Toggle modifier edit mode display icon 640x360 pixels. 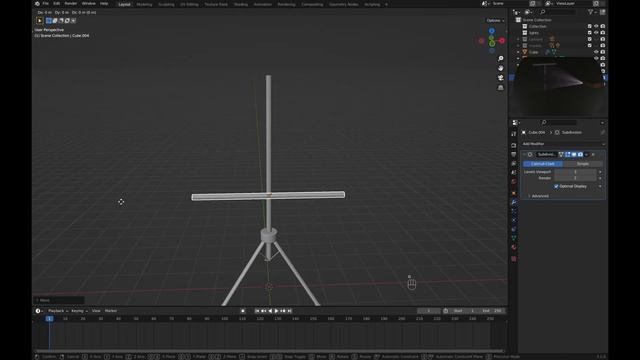click(x=568, y=155)
